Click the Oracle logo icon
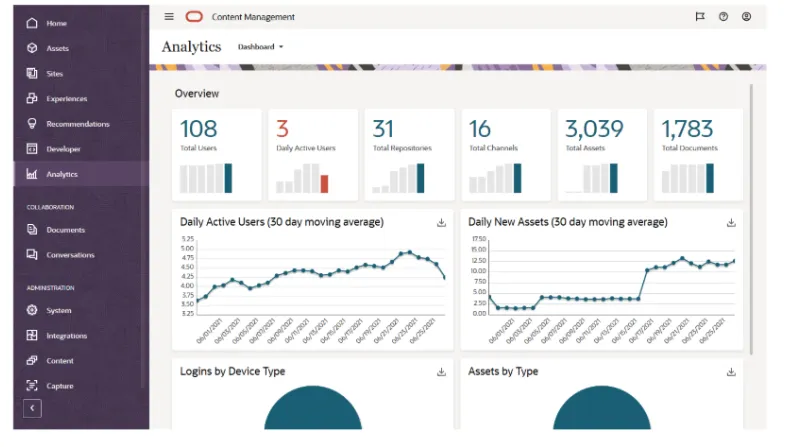The height and width of the screenshot is (447, 787). pos(193,17)
